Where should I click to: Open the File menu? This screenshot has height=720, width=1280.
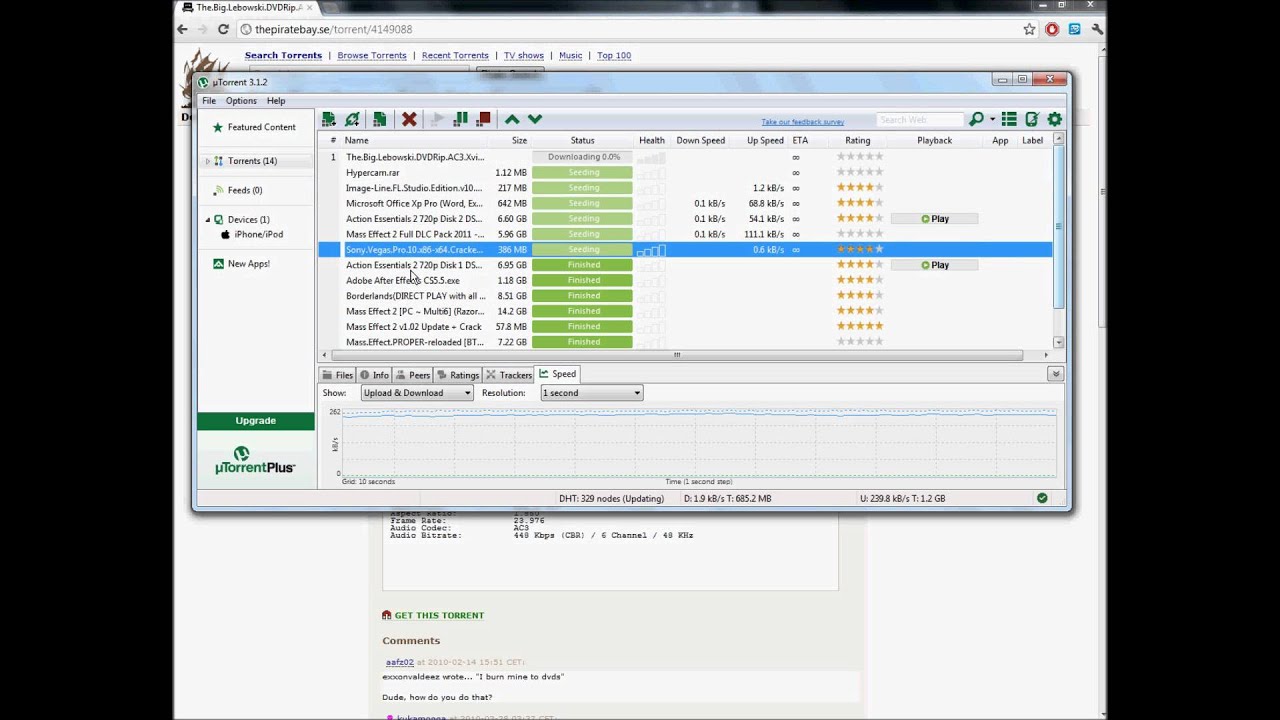209,101
